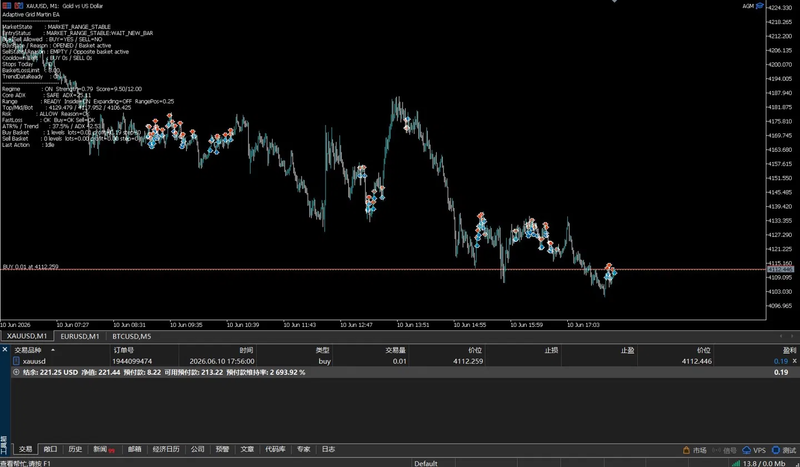The height and width of the screenshot is (467, 800).
Task: Select the 交易 toolbox tab
Action: (x=26, y=449)
